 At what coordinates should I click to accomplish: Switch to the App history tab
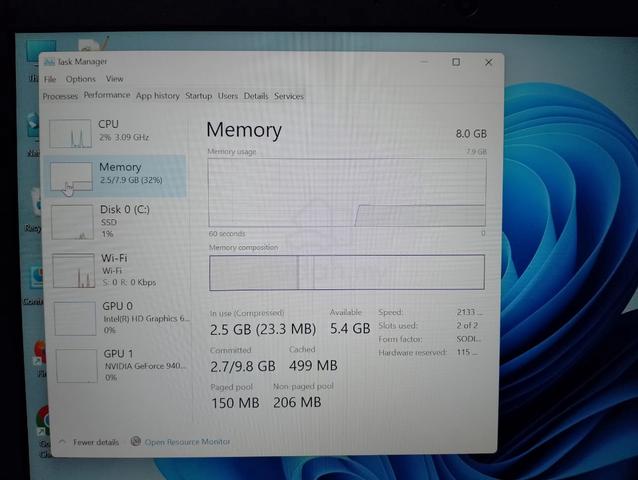click(157, 96)
